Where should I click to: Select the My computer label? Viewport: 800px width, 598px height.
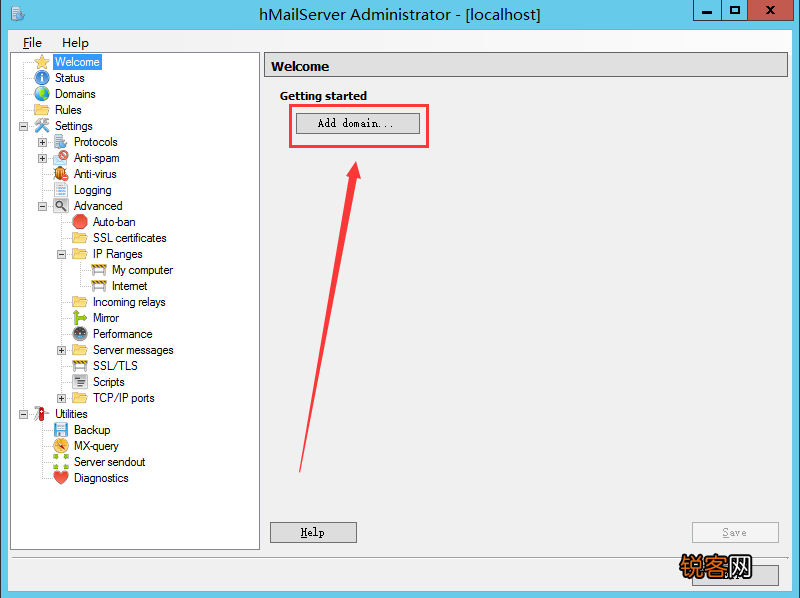click(142, 270)
